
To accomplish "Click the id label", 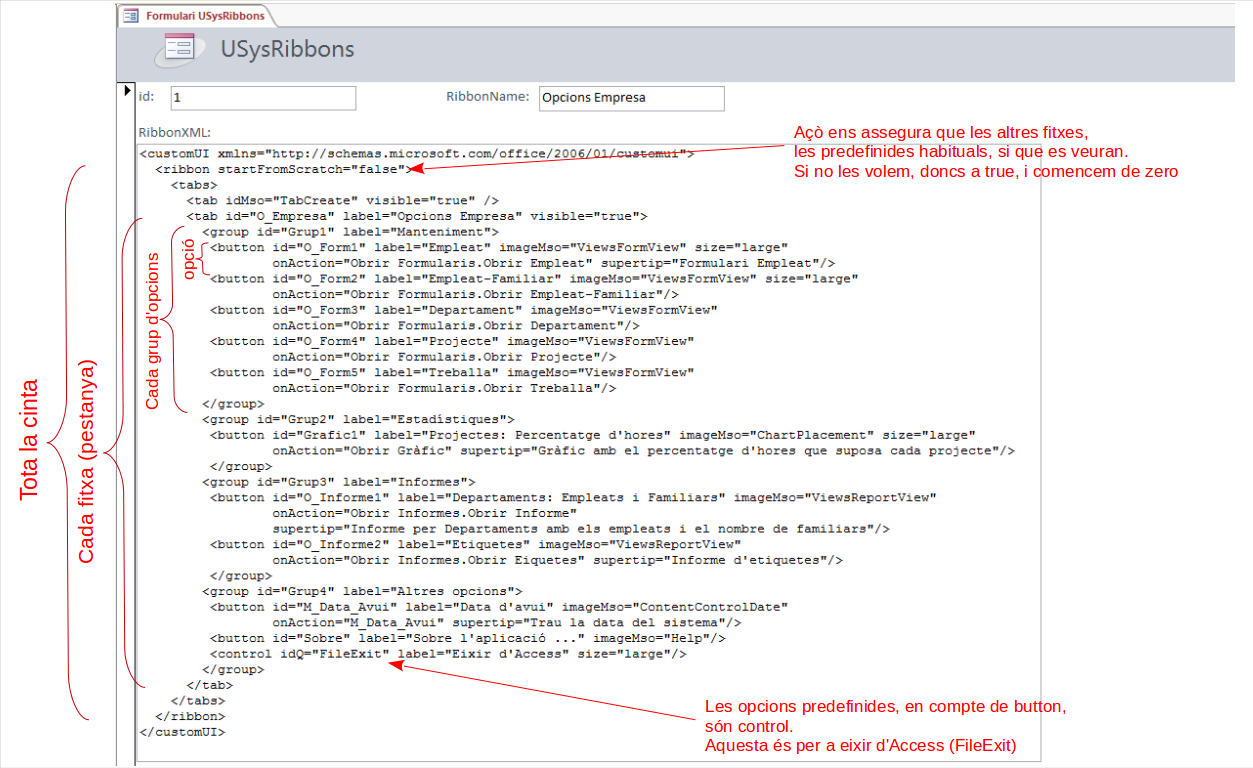I will click(146, 97).
